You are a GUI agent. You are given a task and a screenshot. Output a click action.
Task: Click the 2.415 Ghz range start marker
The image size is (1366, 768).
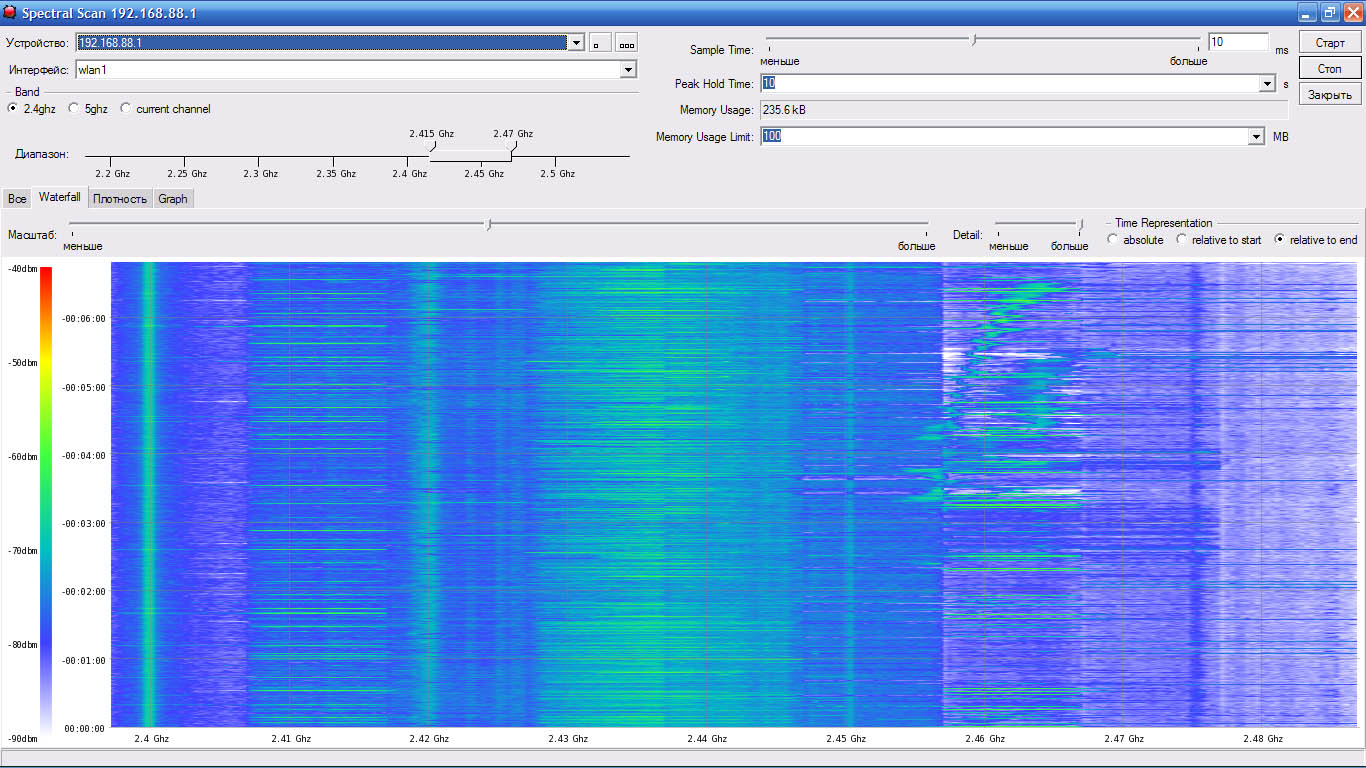coord(432,146)
